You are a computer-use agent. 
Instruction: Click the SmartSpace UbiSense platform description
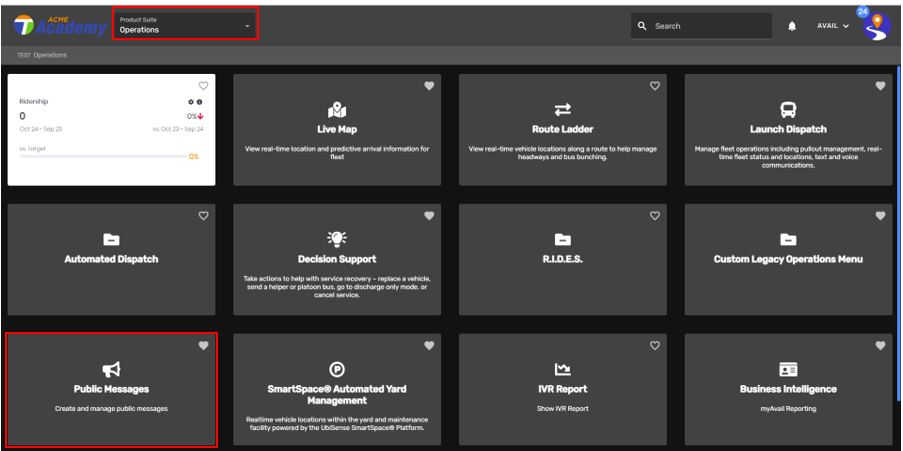coord(337,425)
